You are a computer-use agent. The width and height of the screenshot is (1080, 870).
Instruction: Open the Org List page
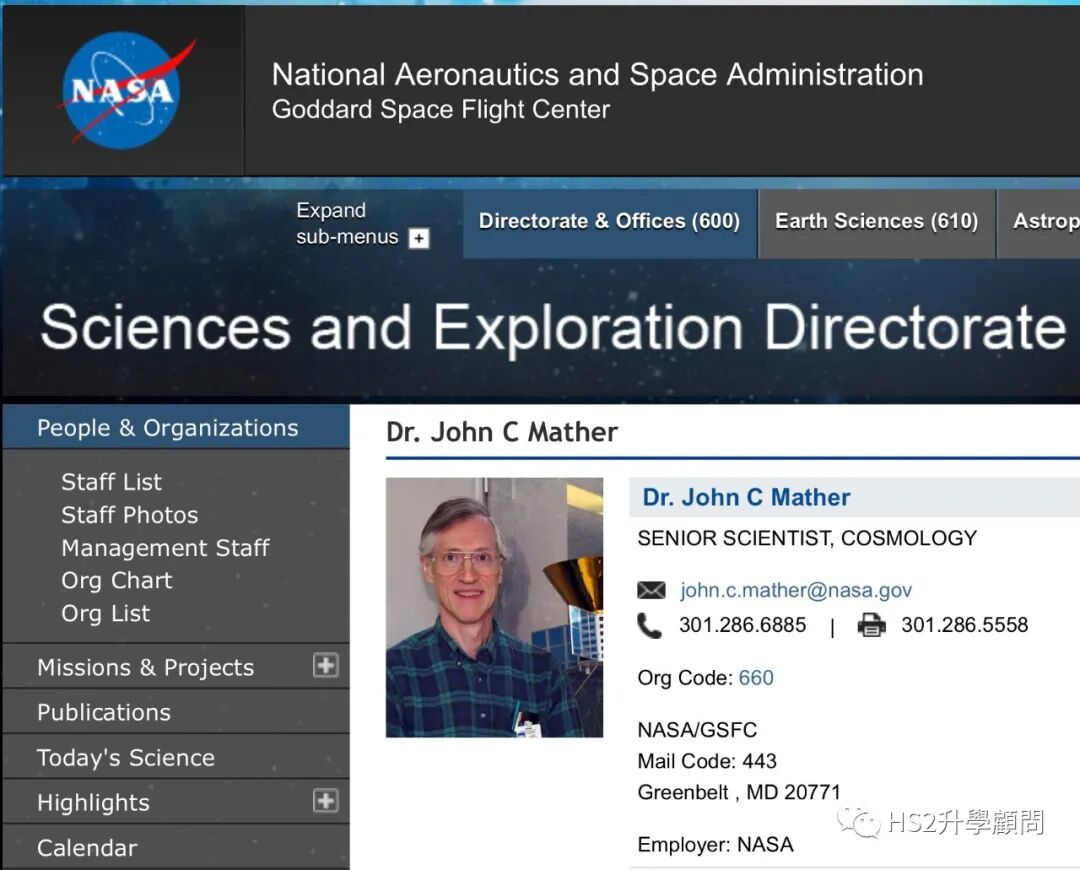coord(105,614)
